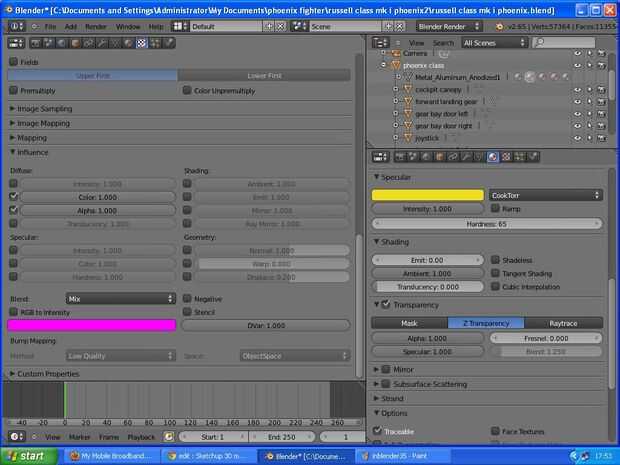Open the Object tab in the right properties editor

[439, 157]
